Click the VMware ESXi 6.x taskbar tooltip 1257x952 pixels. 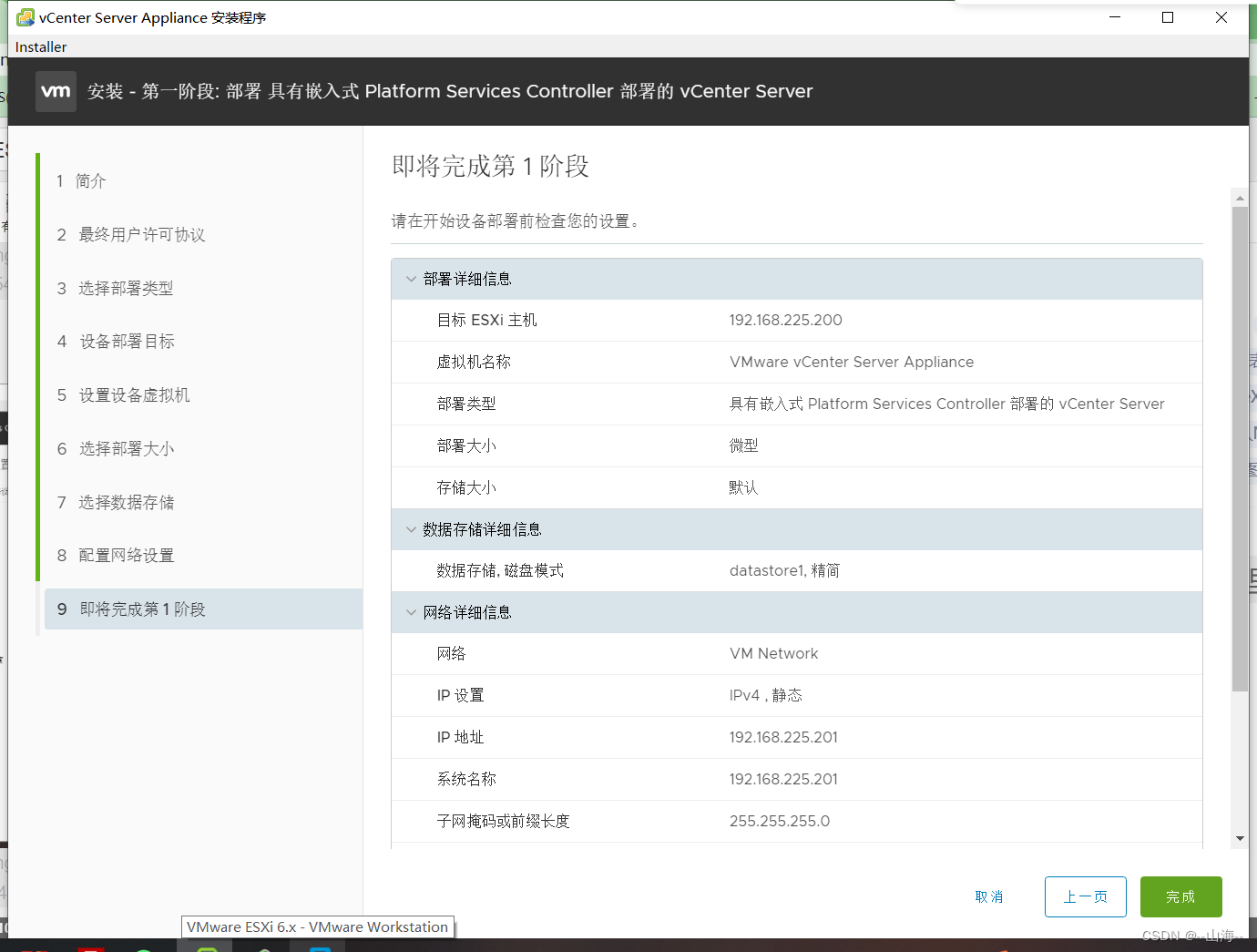tap(317, 926)
